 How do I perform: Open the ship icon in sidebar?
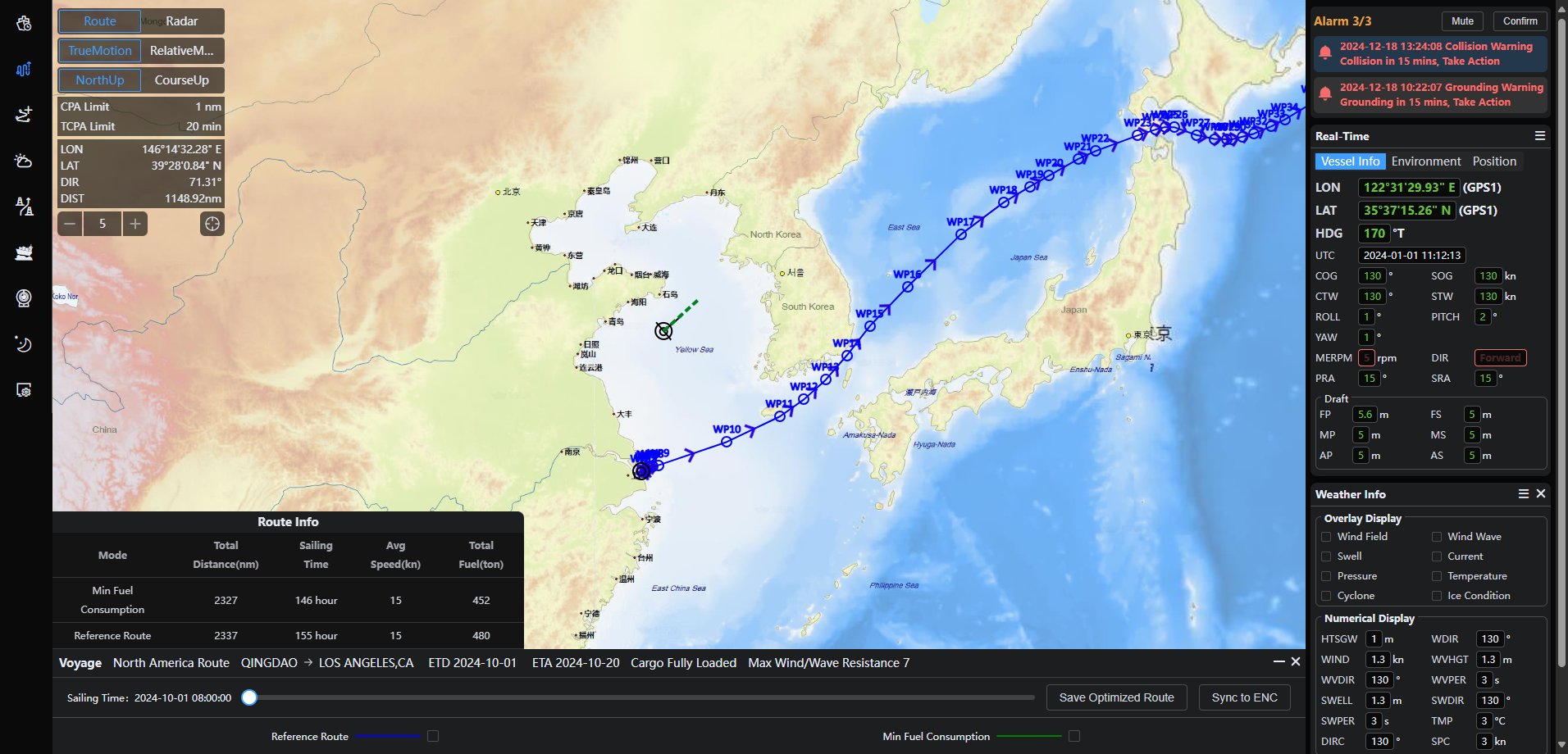tap(24, 252)
